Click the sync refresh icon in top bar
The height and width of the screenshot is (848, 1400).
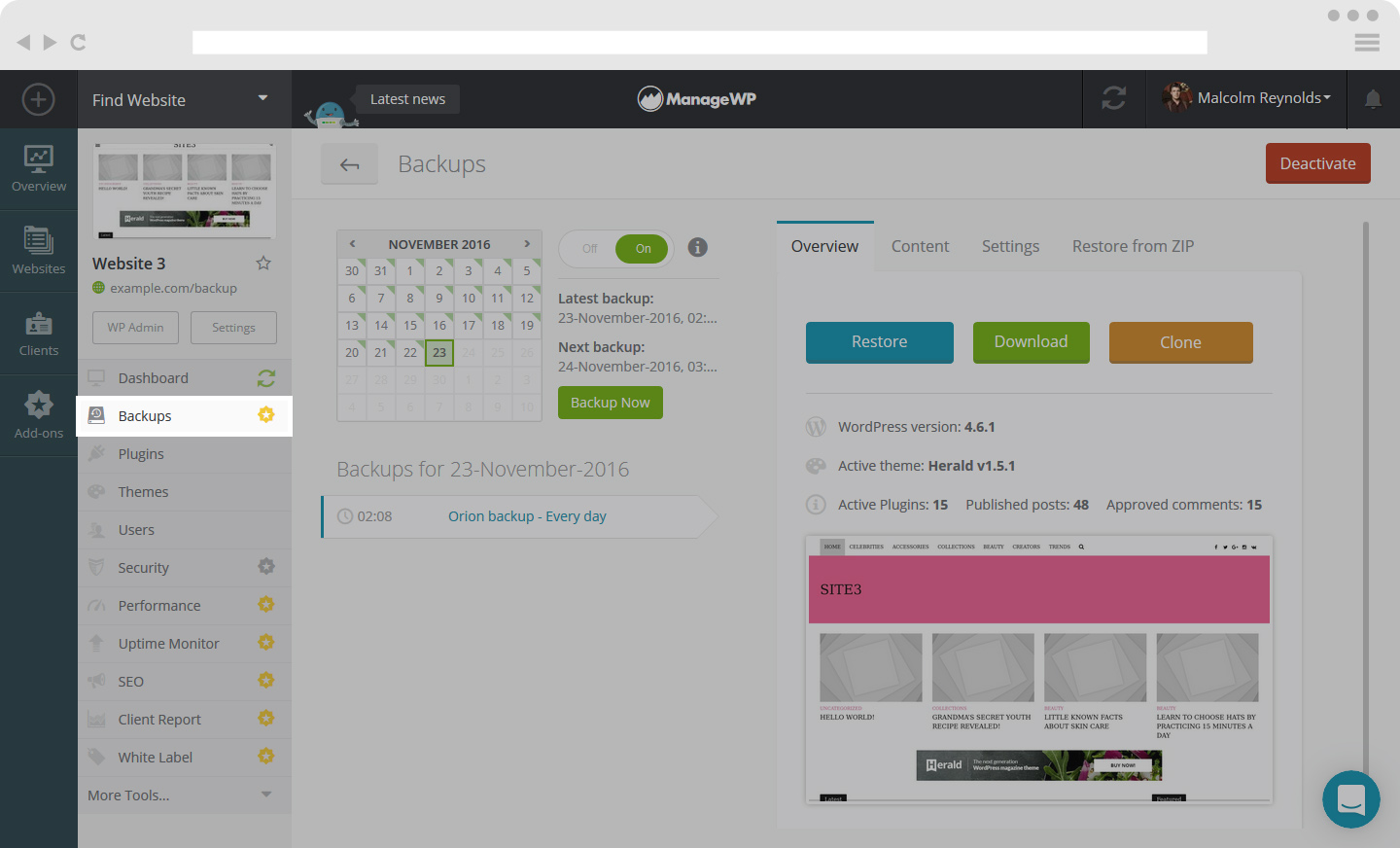click(1114, 98)
